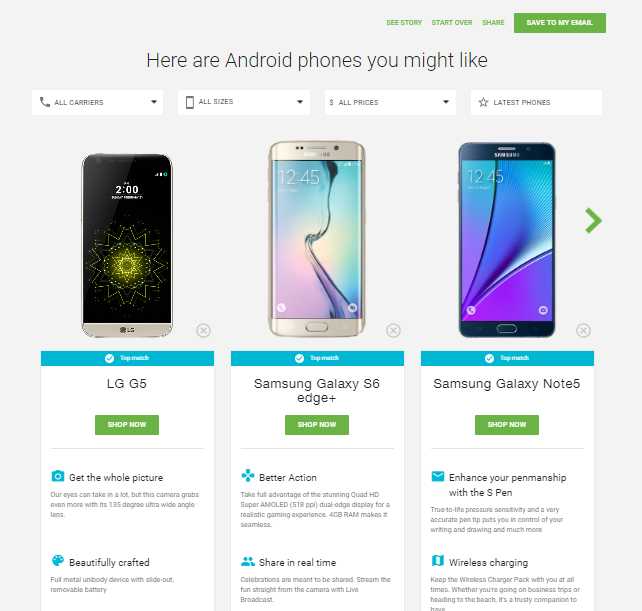Click the palette icon beside Beautifully crafted

58,561
